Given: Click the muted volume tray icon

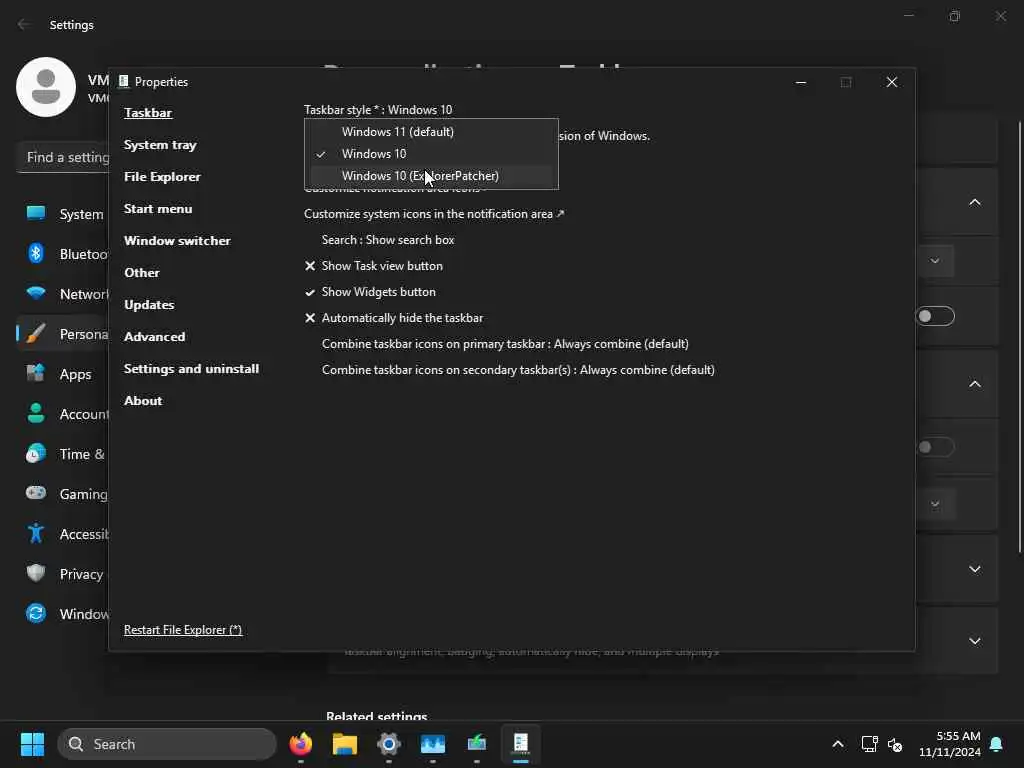Looking at the screenshot, I should coord(895,744).
